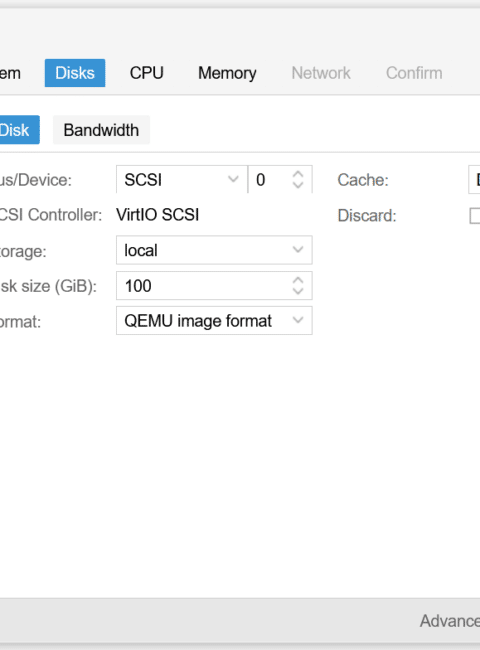Open the SCSI bus type dropdown arrow
This screenshot has height=650, width=480.
coord(233,179)
